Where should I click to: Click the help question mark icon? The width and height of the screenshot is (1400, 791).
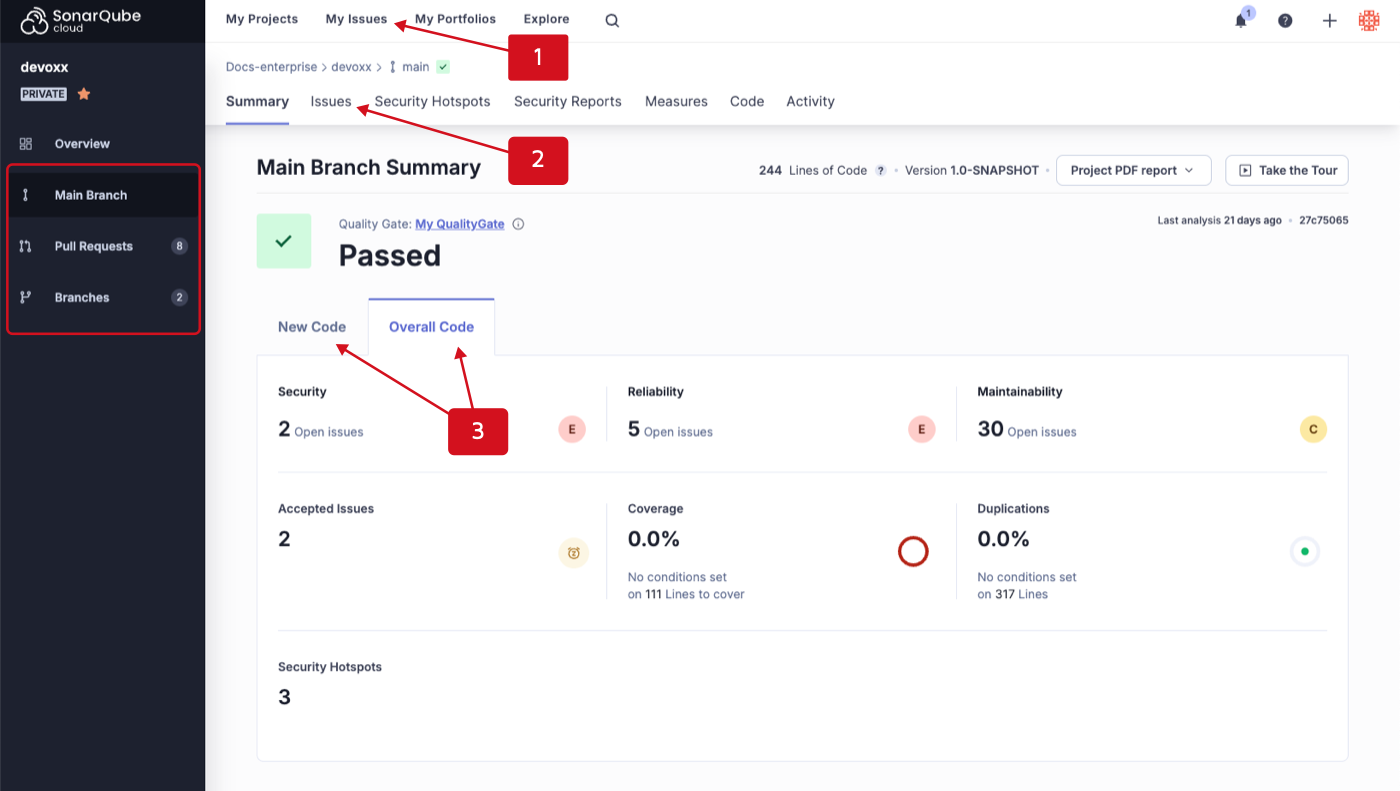pos(1285,20)
